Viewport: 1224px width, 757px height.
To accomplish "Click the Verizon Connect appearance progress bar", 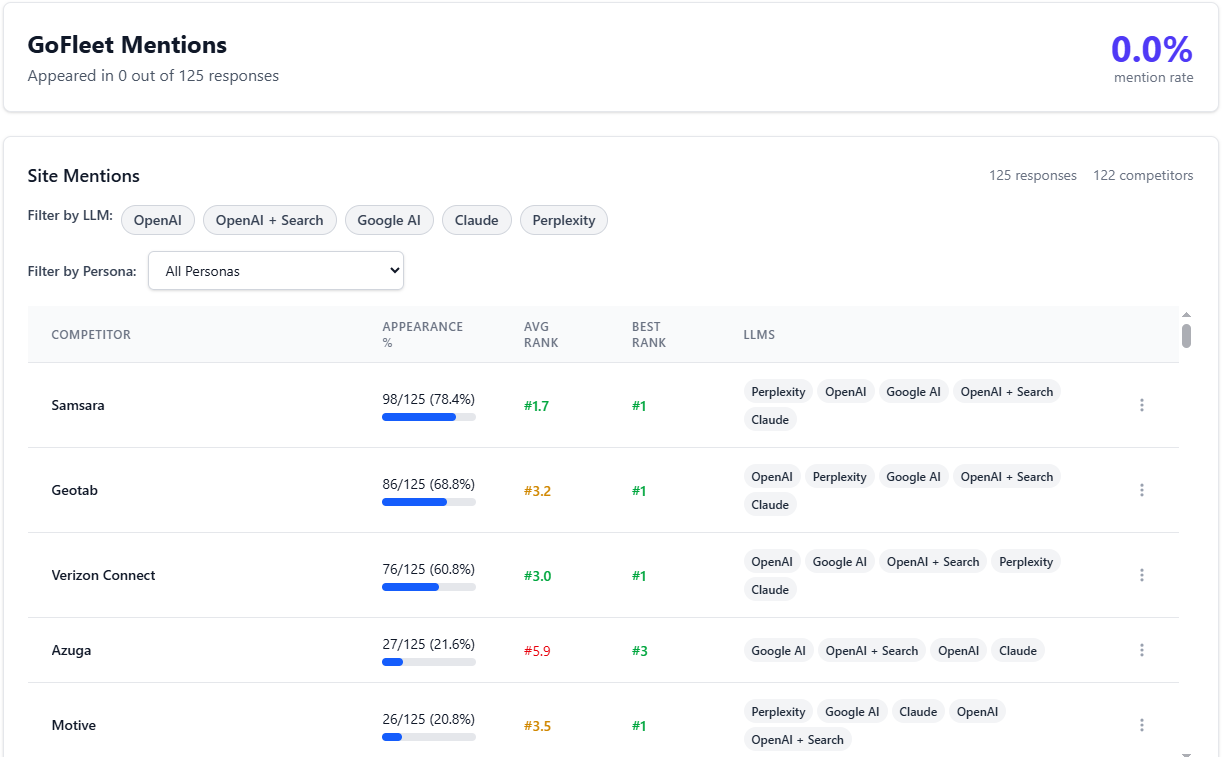I will coord(429,587).
